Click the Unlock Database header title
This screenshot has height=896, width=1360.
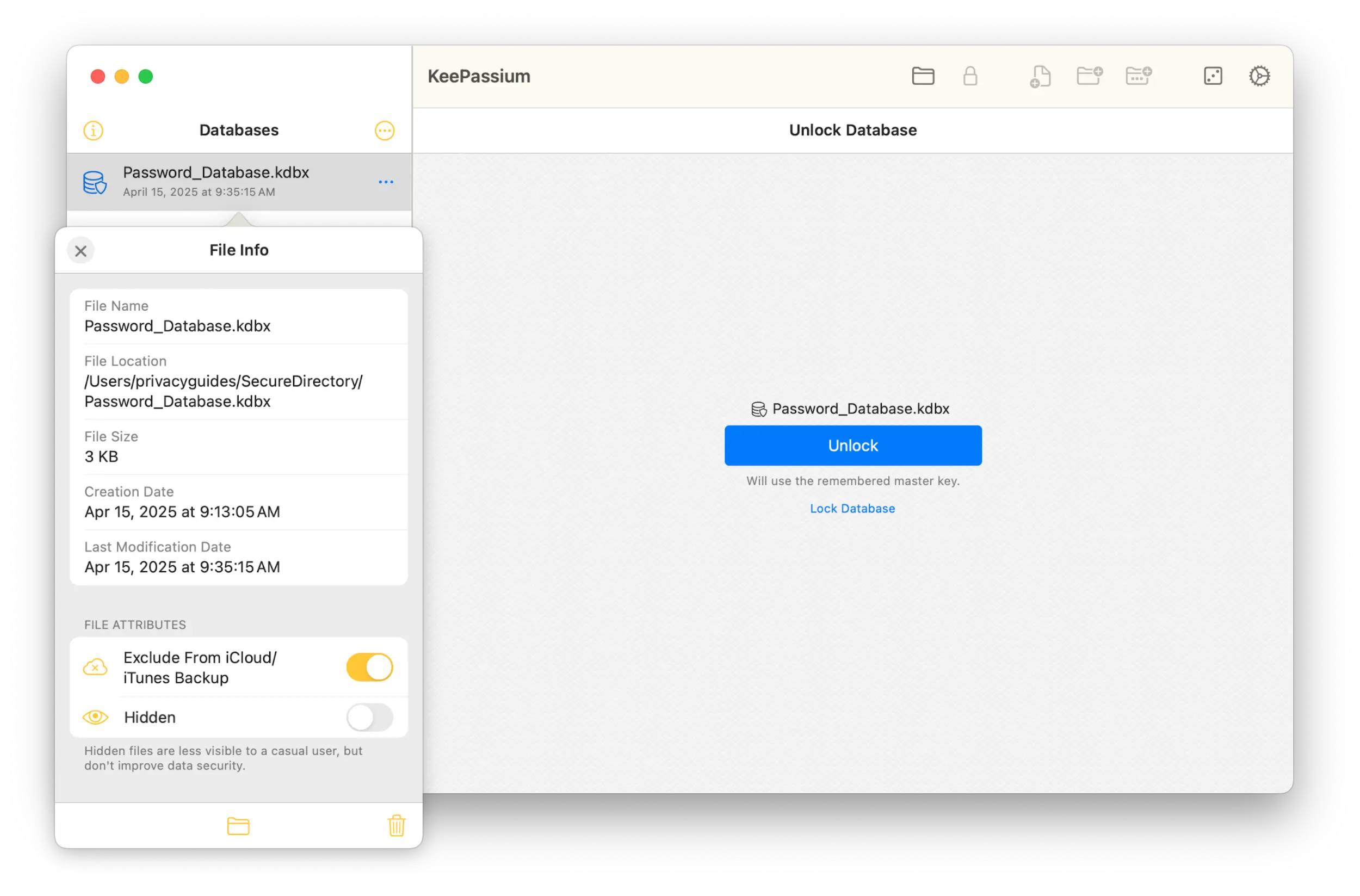[x=852, y=129]
